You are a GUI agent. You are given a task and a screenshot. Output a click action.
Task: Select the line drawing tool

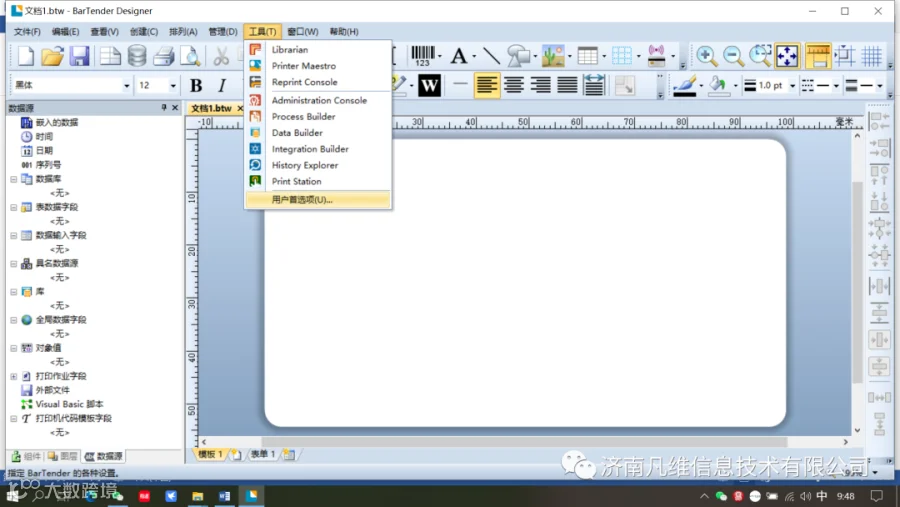[491, 56]
